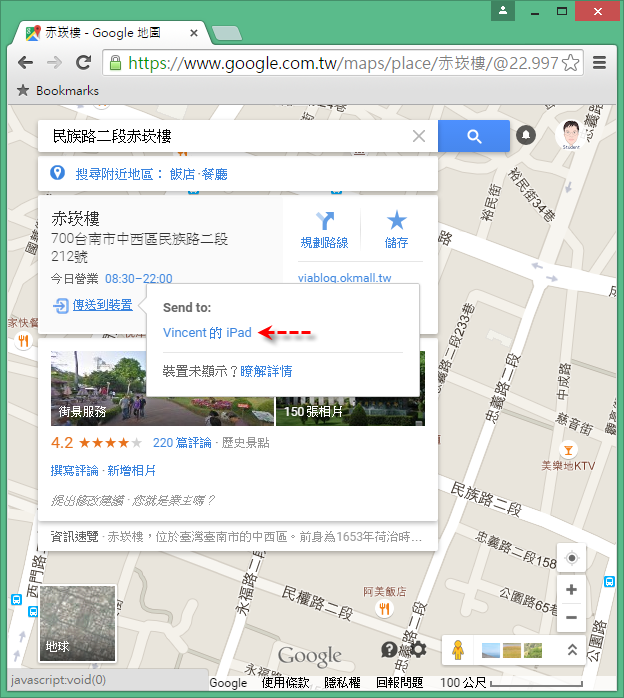Minimize the Chrome window
The height and width of the screenshot is (698, 624).
[x=535, y=12]
